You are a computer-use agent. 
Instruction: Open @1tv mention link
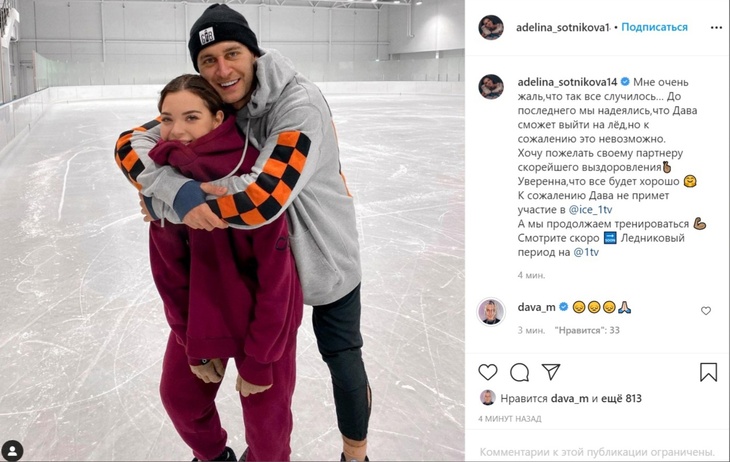coord(586,252)
